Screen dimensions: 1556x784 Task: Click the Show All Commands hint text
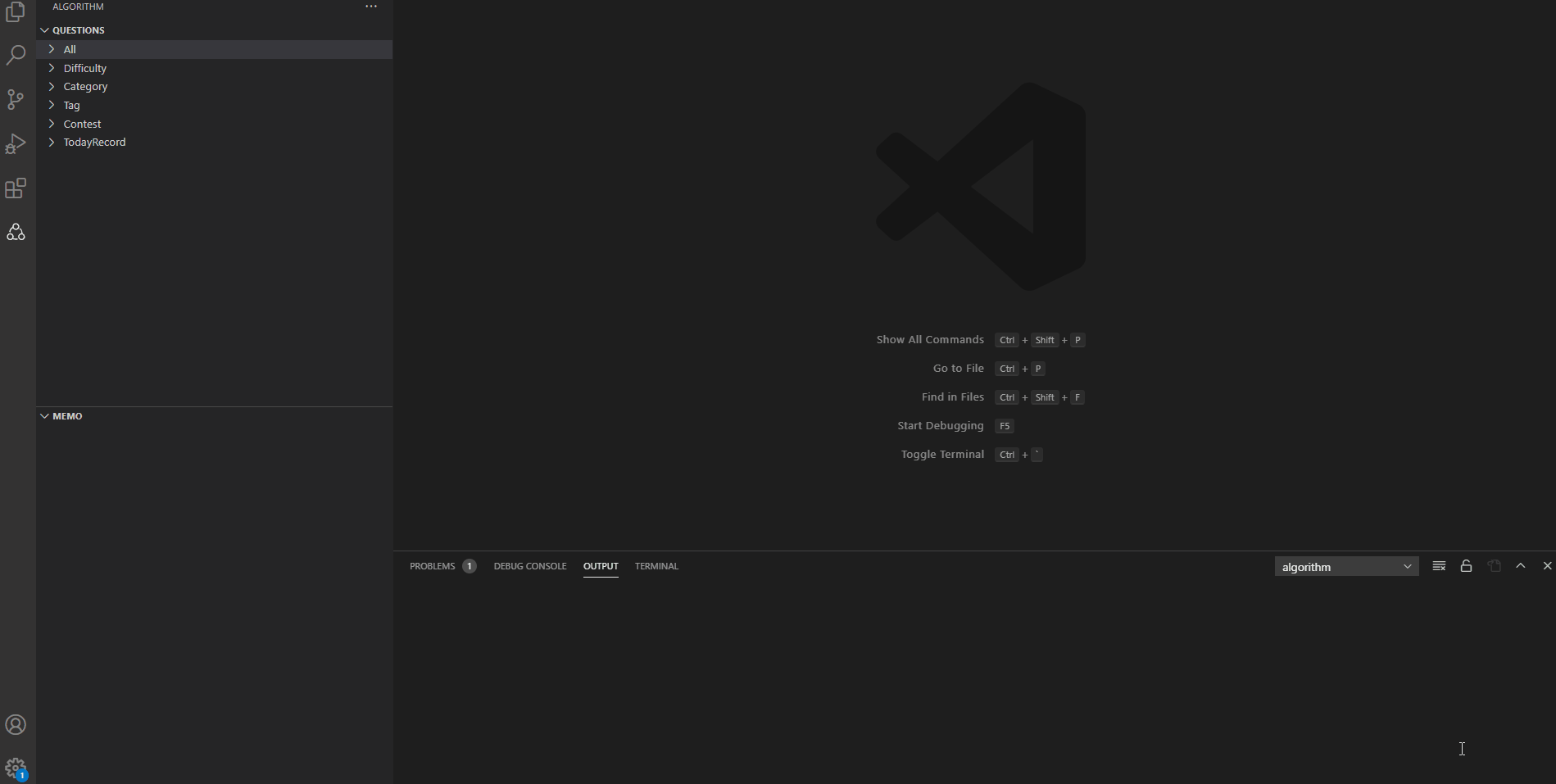[930, 339]
